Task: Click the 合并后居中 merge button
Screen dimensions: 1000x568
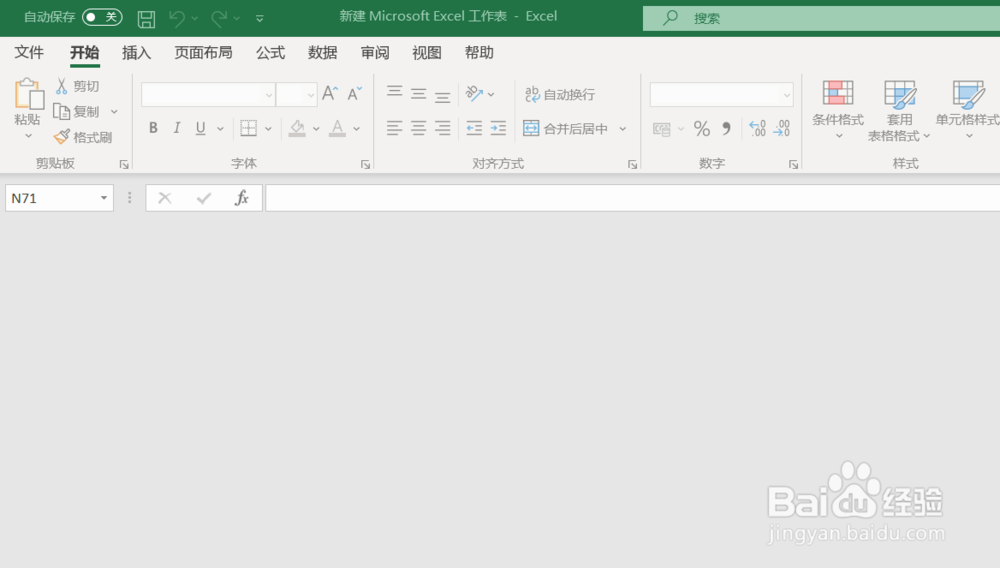Action: 566,129
